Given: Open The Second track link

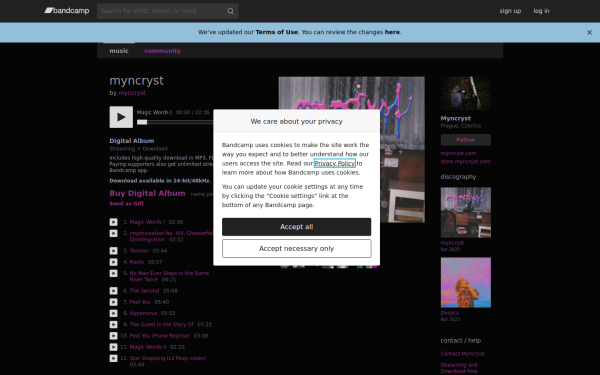Looking at the screenshot, I should point(144,291).
